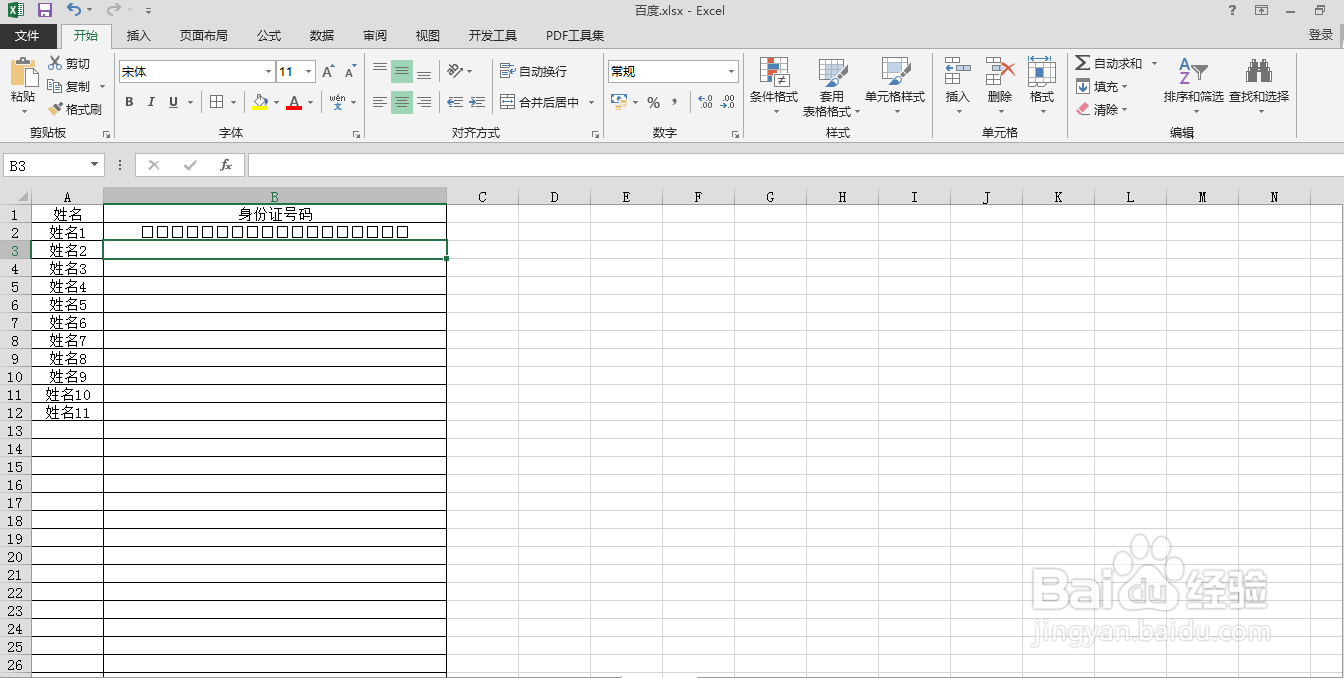
Task: Select cell A2 containing 姓名1
Action: [66, 231]
